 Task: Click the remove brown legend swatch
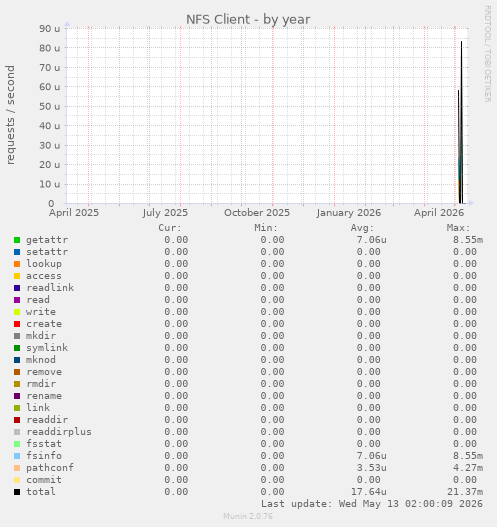tap(17, 372)
